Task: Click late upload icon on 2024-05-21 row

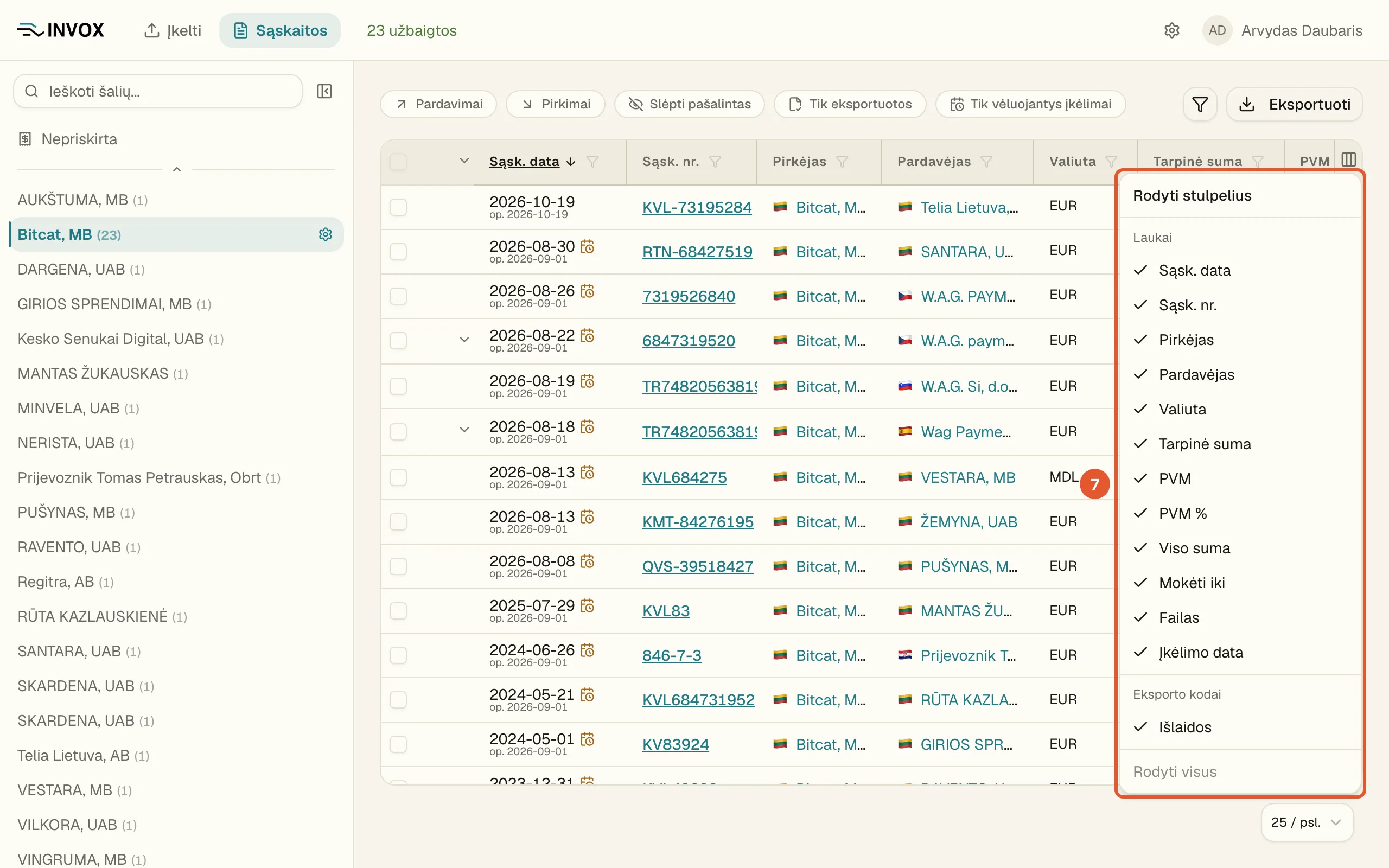Action: pyautogui.click(x=587, y=694)
